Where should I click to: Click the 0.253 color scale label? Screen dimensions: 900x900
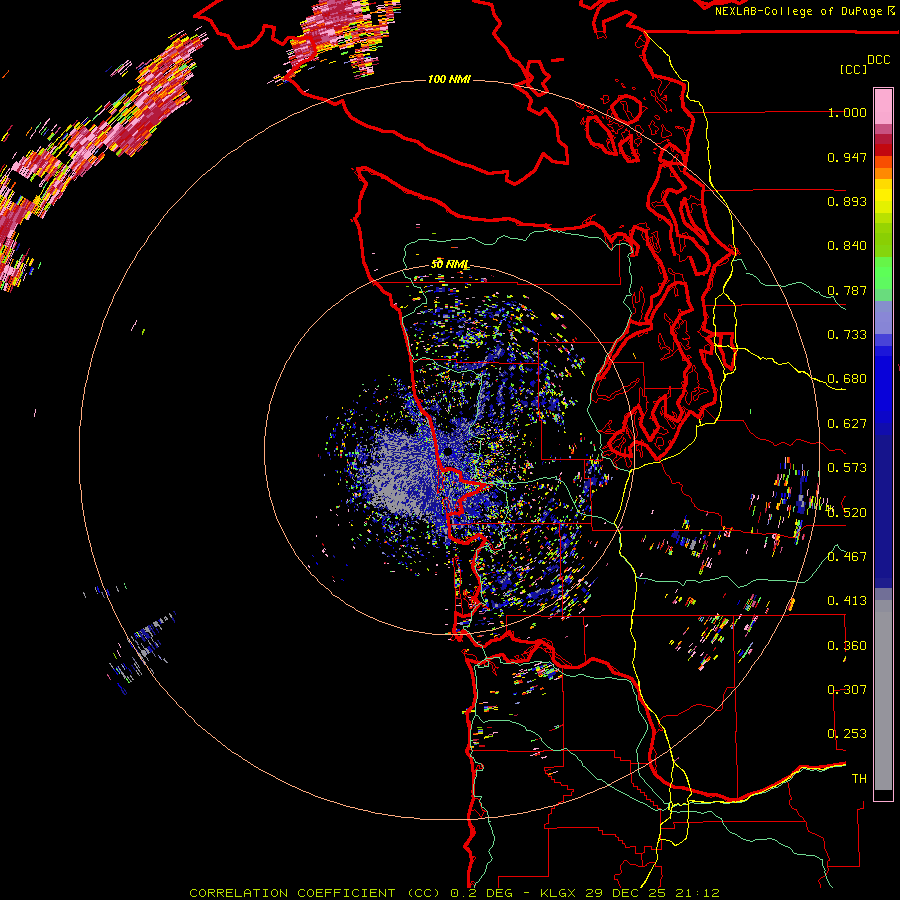847,734
